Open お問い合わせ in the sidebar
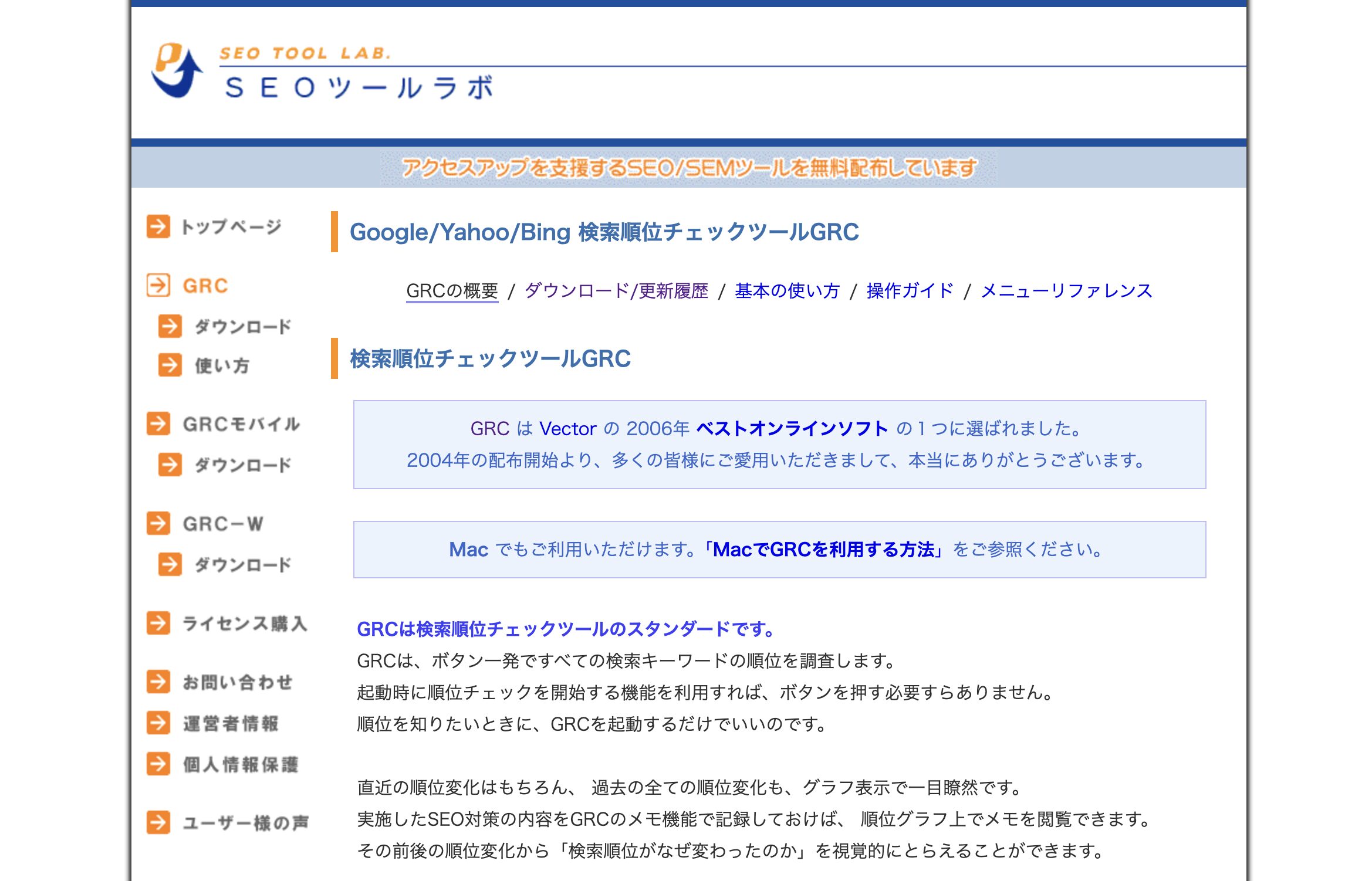This screenshot has height=881, width=1372. click(x=238, y=682)
